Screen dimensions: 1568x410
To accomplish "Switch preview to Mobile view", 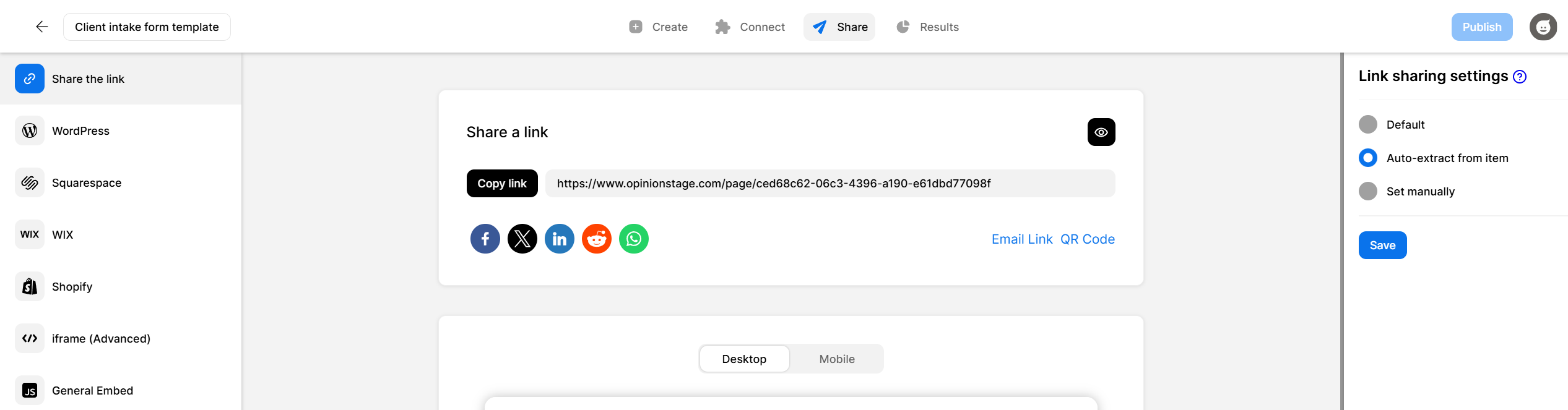I will pyautogui.click(x=836, y=359).
